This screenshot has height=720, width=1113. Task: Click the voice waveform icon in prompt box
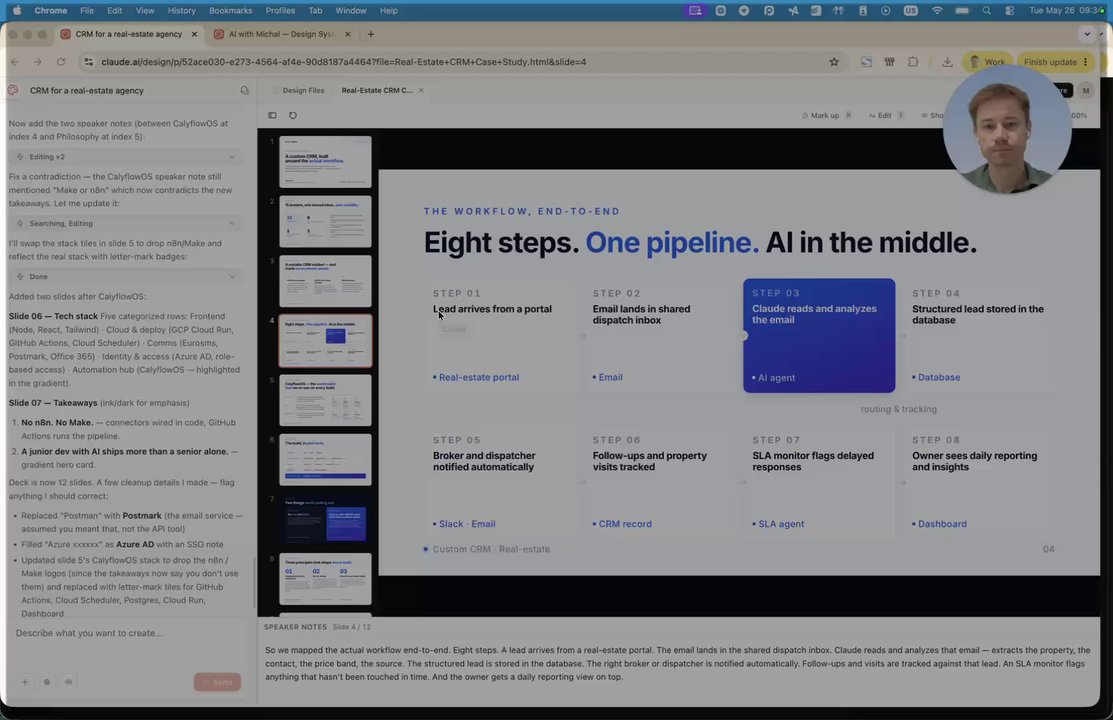pos(69,682)
